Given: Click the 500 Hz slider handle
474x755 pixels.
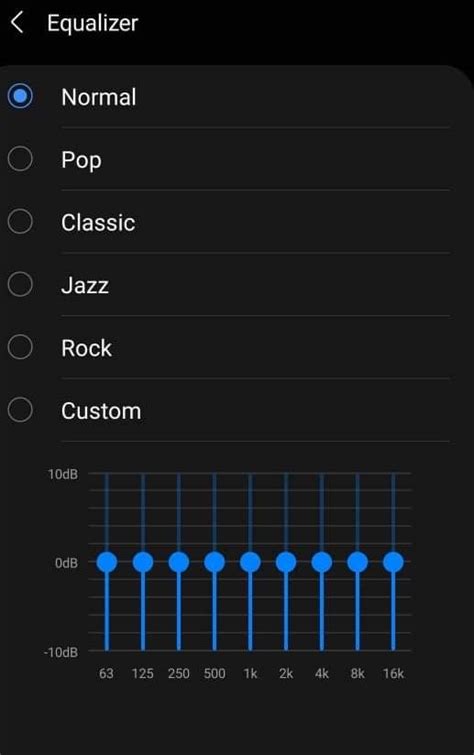Looking at the screenshot, I should pyautogui.click(x=214, y=562).
